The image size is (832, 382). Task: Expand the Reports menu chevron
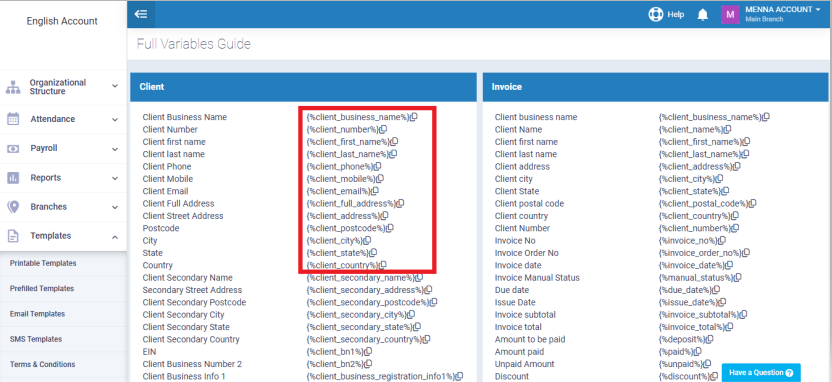click(115, 179)
